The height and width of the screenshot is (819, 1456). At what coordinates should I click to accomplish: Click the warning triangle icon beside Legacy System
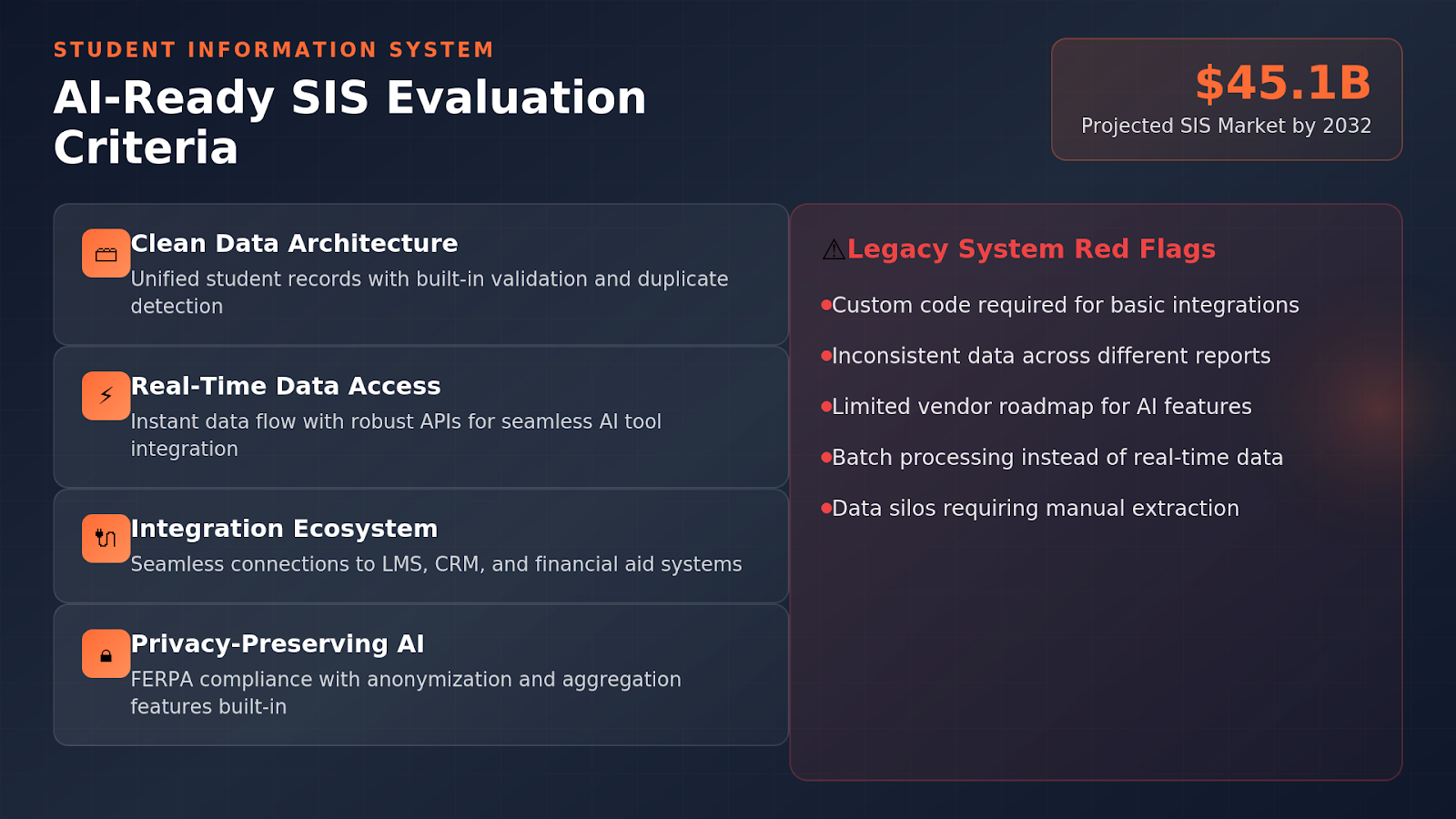pyautogui.click(x=834, y=249)
